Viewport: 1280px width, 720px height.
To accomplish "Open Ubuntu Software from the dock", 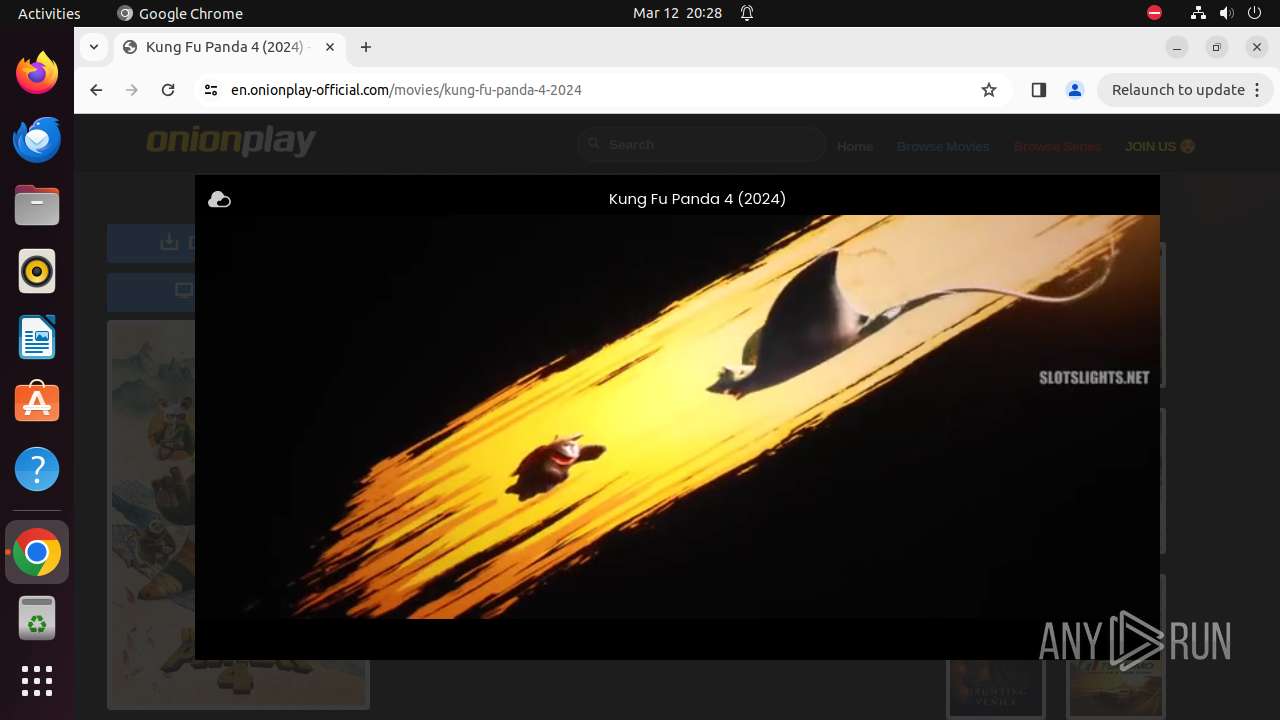I will tap(37, 403).
